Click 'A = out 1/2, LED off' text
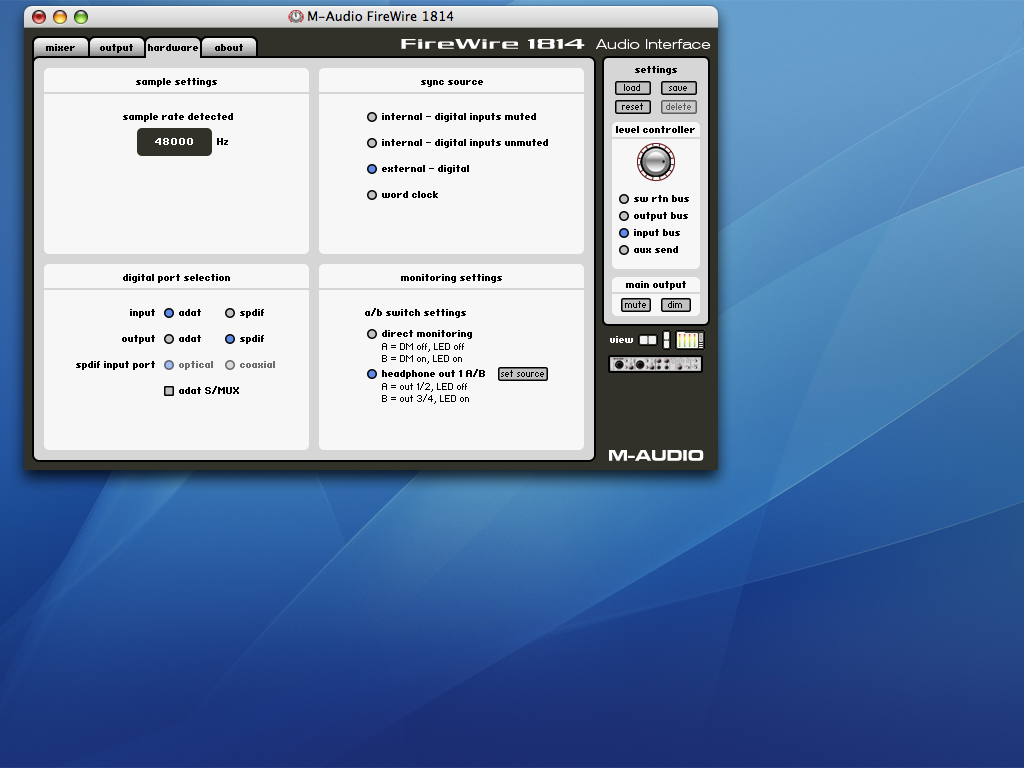The image size is (1024, 768). (x=424, y=387)
